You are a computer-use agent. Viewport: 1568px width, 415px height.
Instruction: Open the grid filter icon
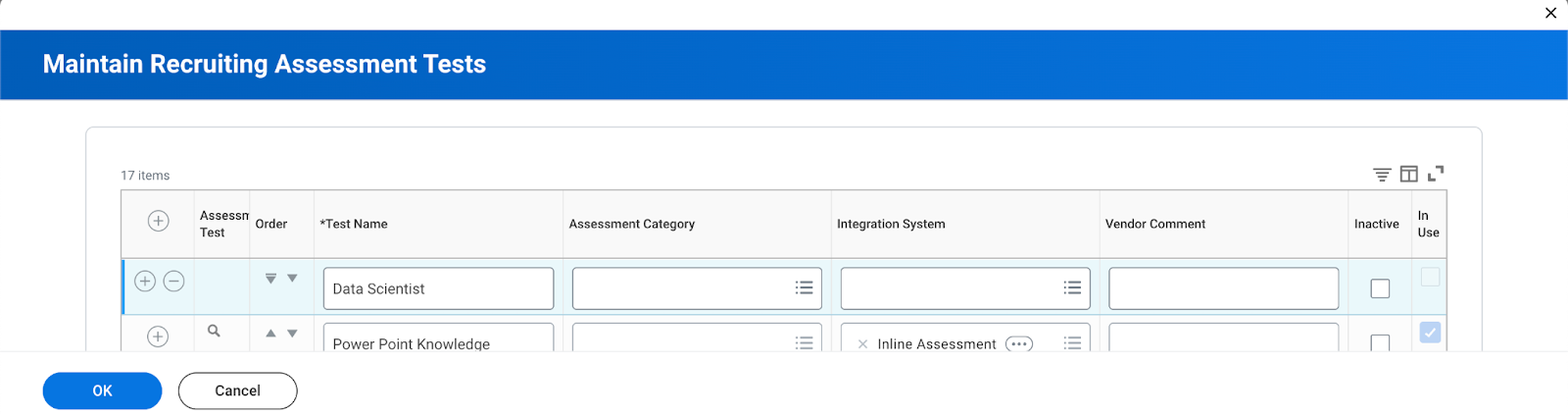tap(1382, 175)
